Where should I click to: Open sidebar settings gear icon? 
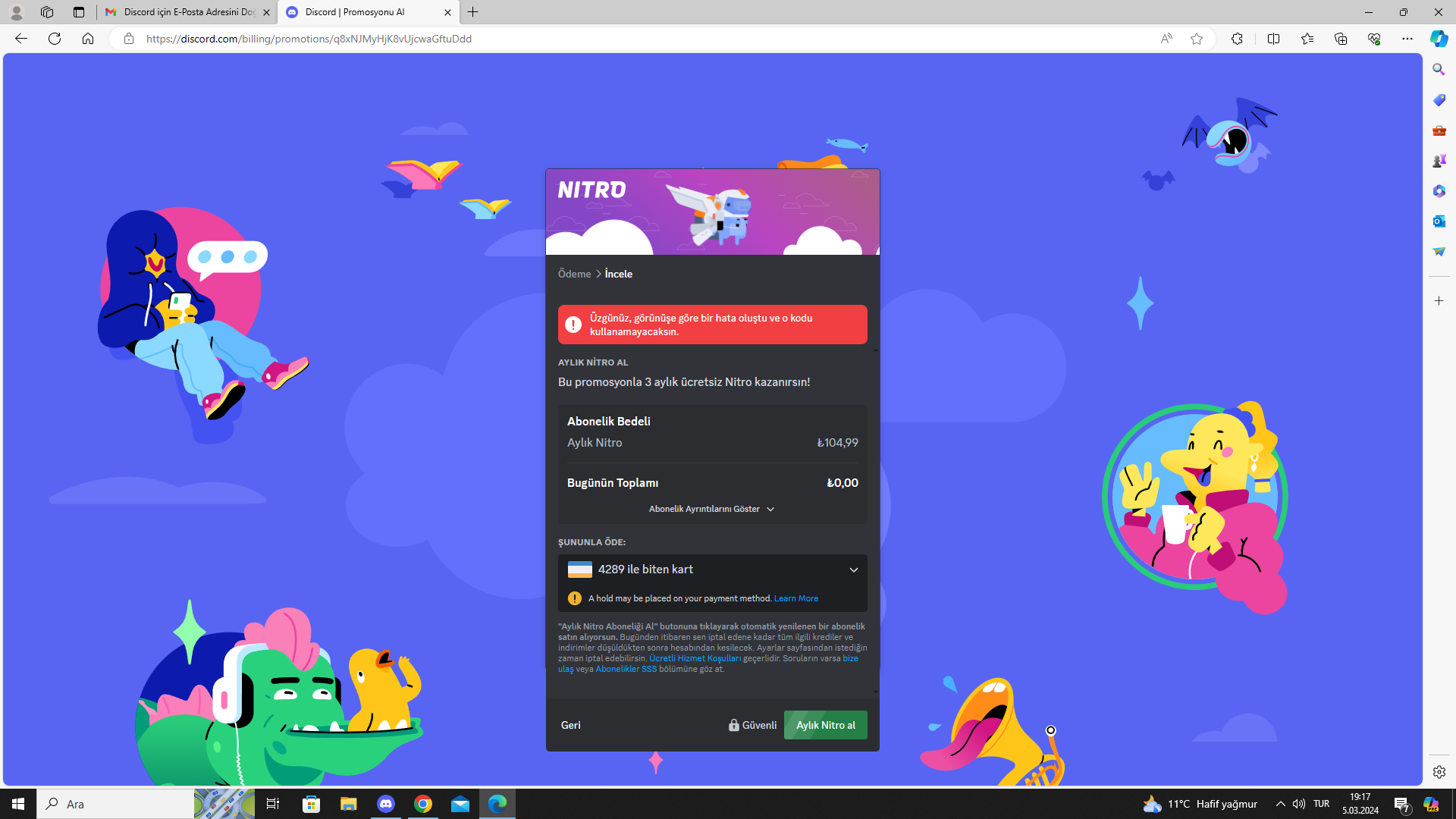(1439, 772)
